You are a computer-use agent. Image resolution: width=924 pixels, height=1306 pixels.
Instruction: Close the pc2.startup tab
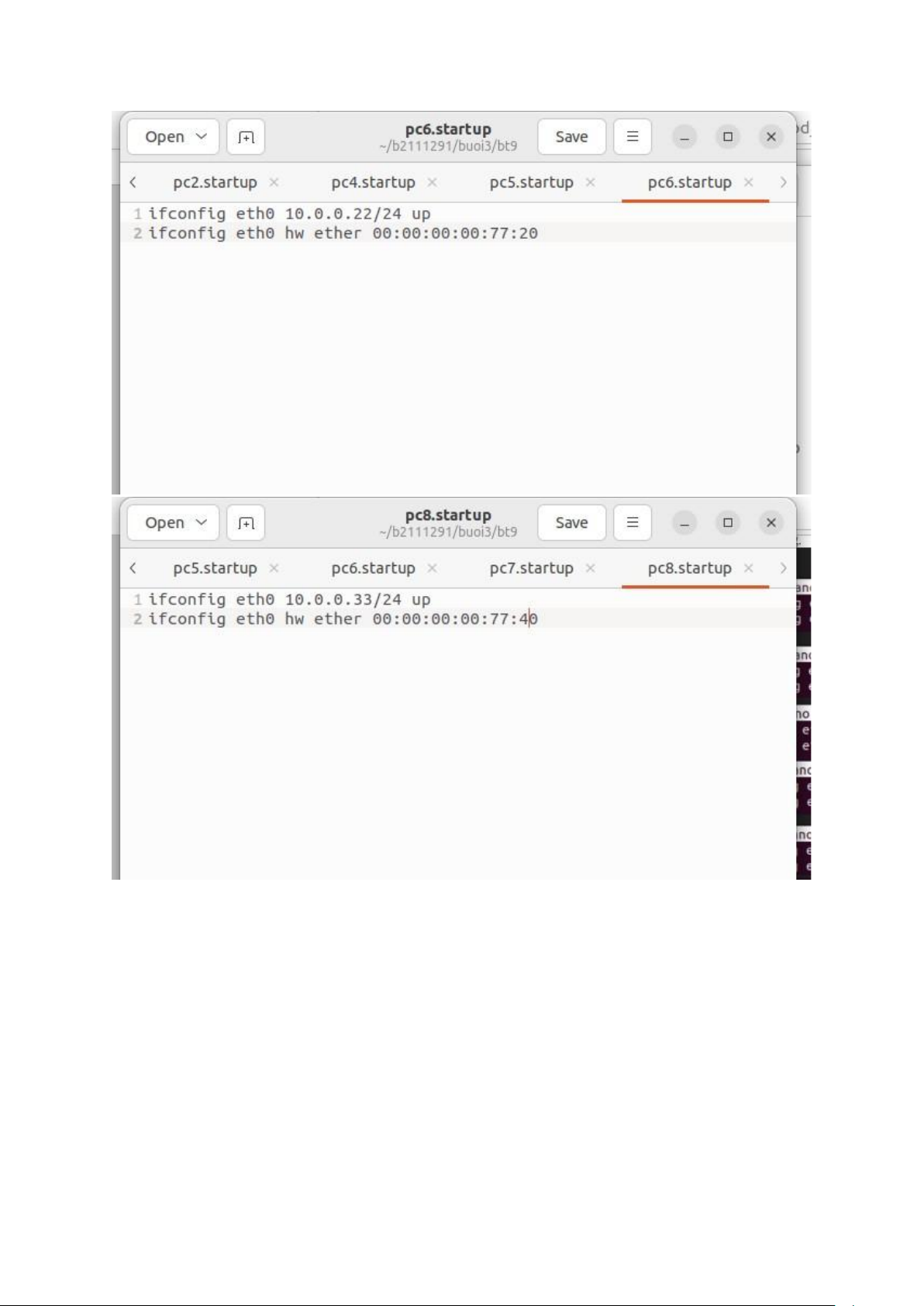point(274,182)
